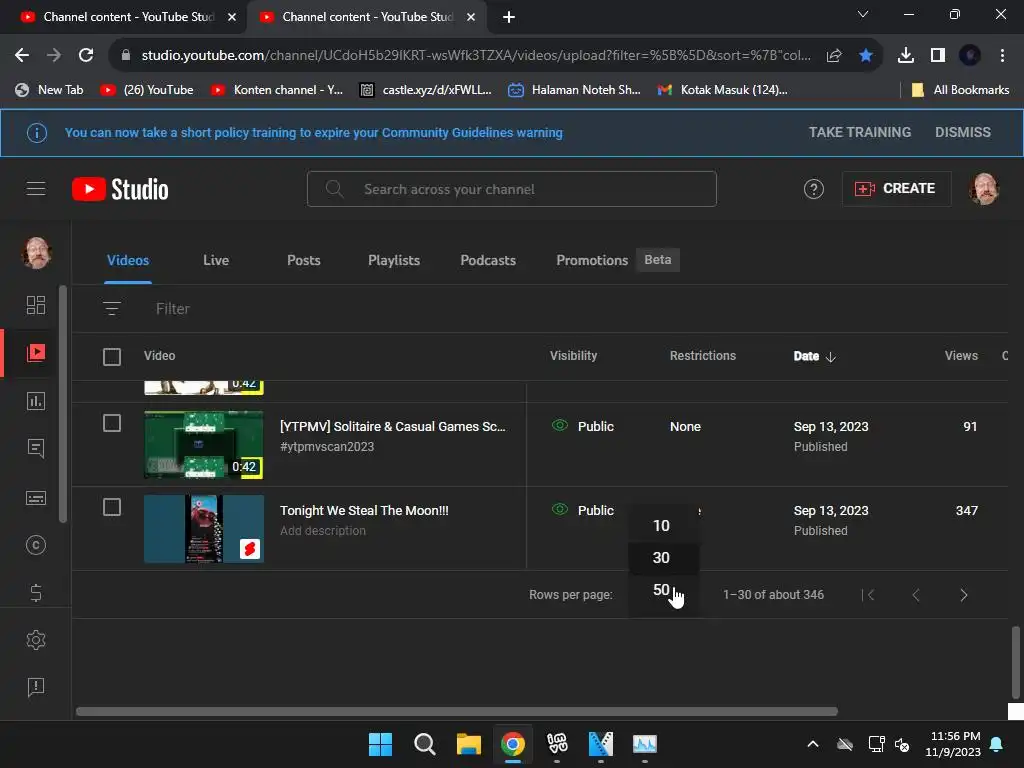Open the Tonight We Steal The Moon title
Screen dimensions: 1024x768
click(x=364, y=511)
